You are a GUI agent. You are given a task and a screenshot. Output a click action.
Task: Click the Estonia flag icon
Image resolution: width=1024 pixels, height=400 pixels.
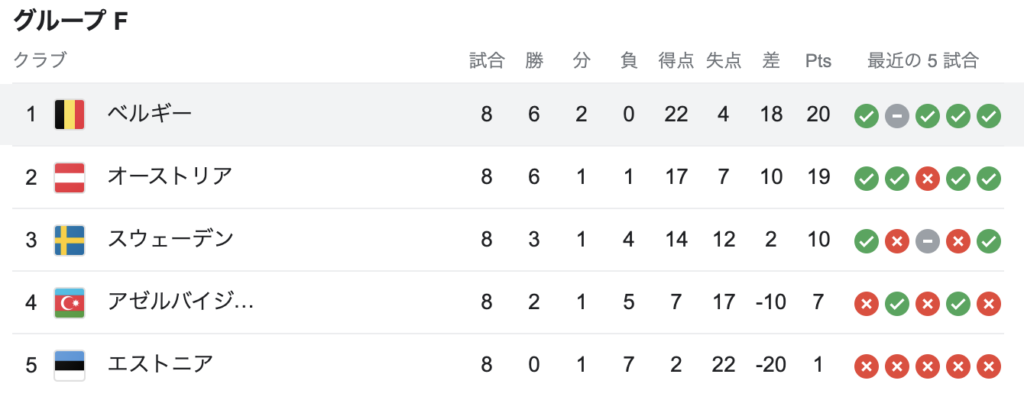(x=69, y=365)
